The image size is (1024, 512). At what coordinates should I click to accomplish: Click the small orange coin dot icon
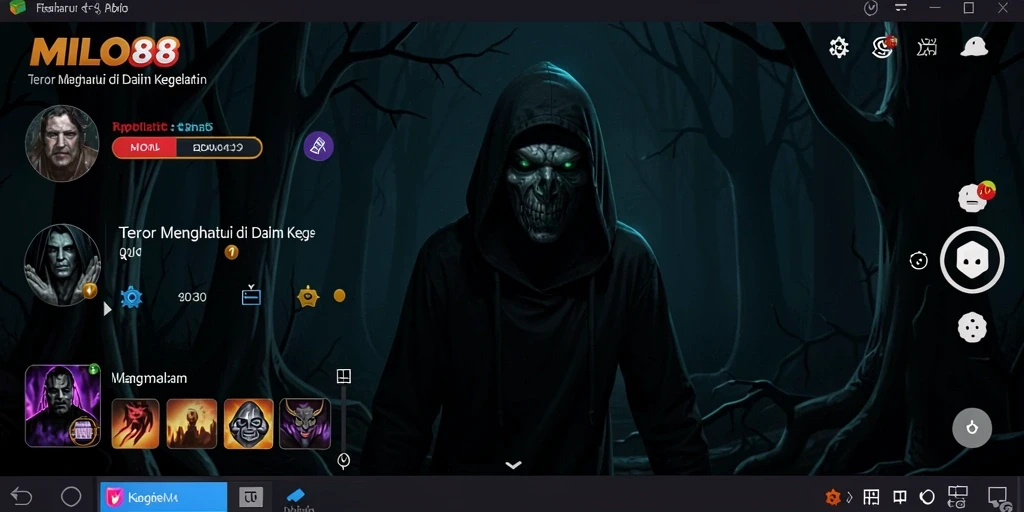point(340,296)
